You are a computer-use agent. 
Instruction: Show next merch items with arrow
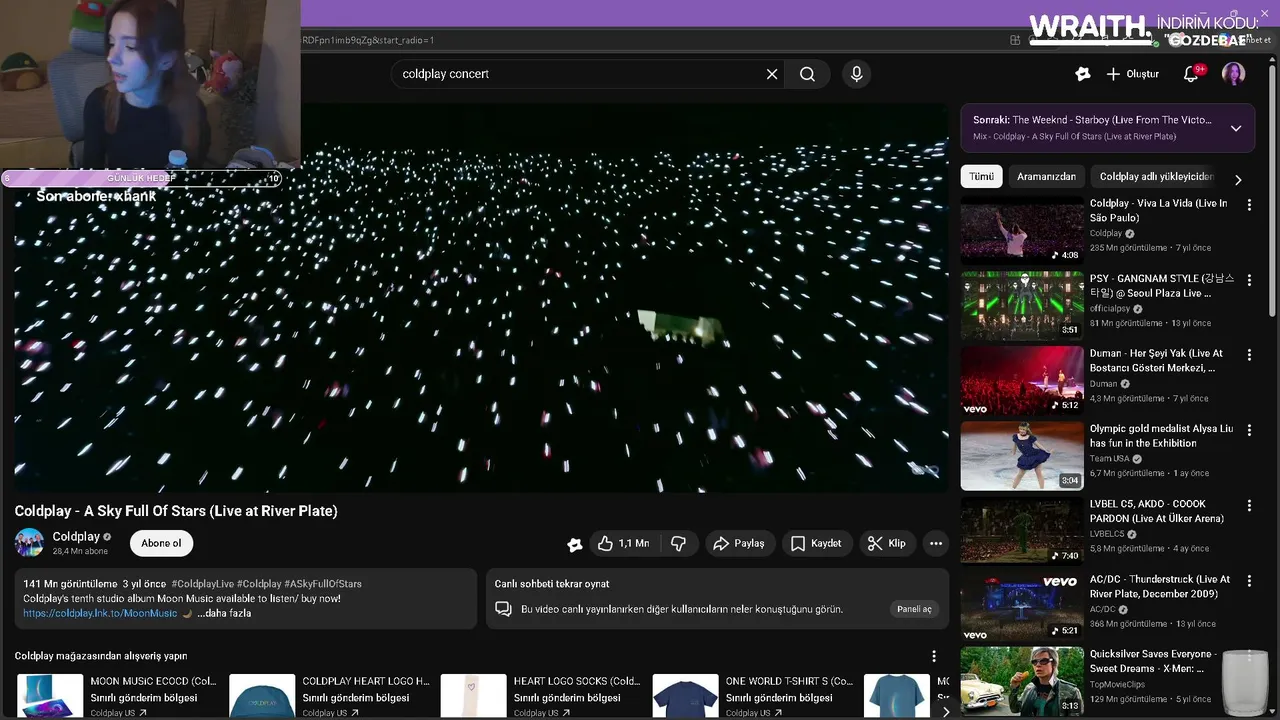tap(946, 711)
